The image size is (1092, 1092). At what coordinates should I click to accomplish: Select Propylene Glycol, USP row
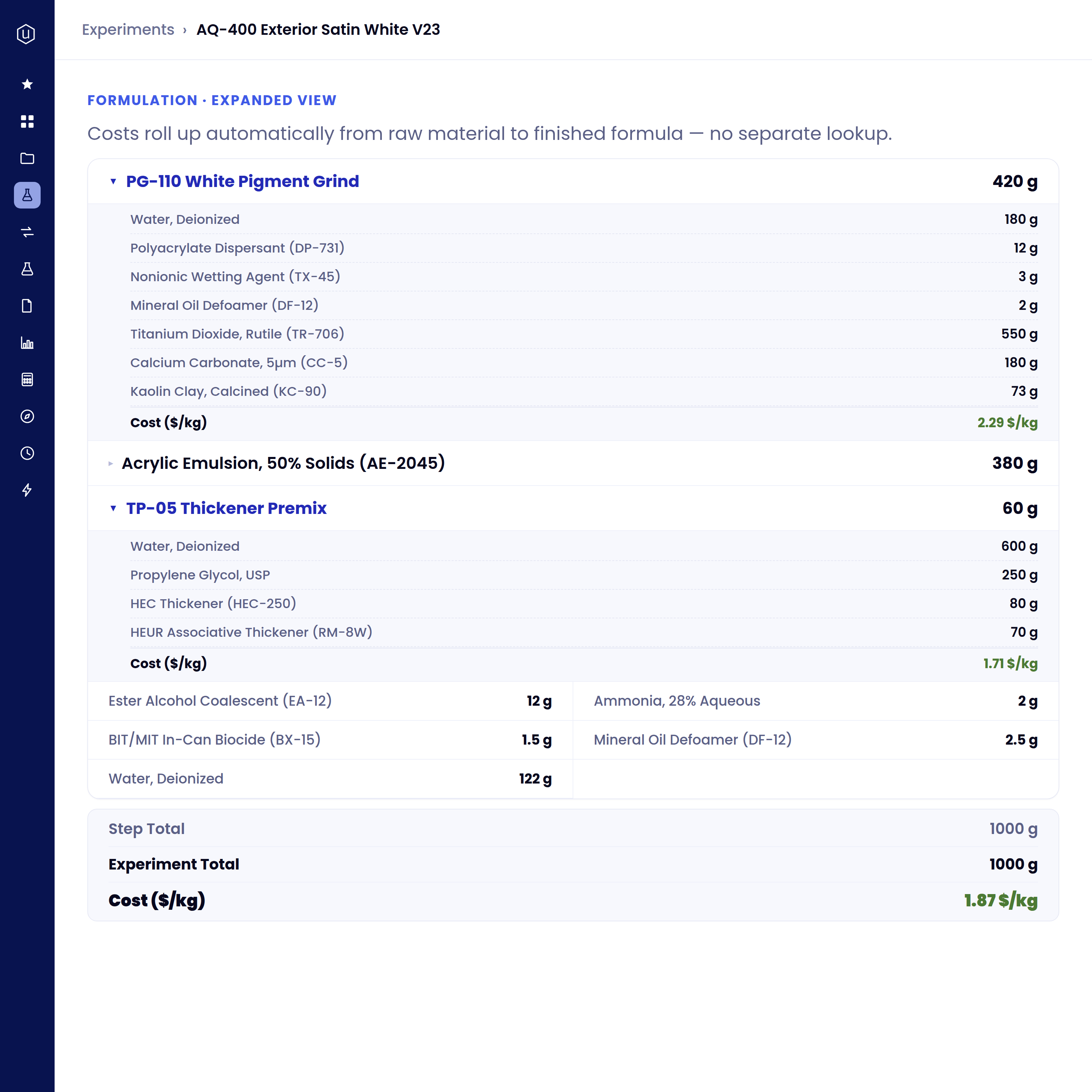coord(584,575)
